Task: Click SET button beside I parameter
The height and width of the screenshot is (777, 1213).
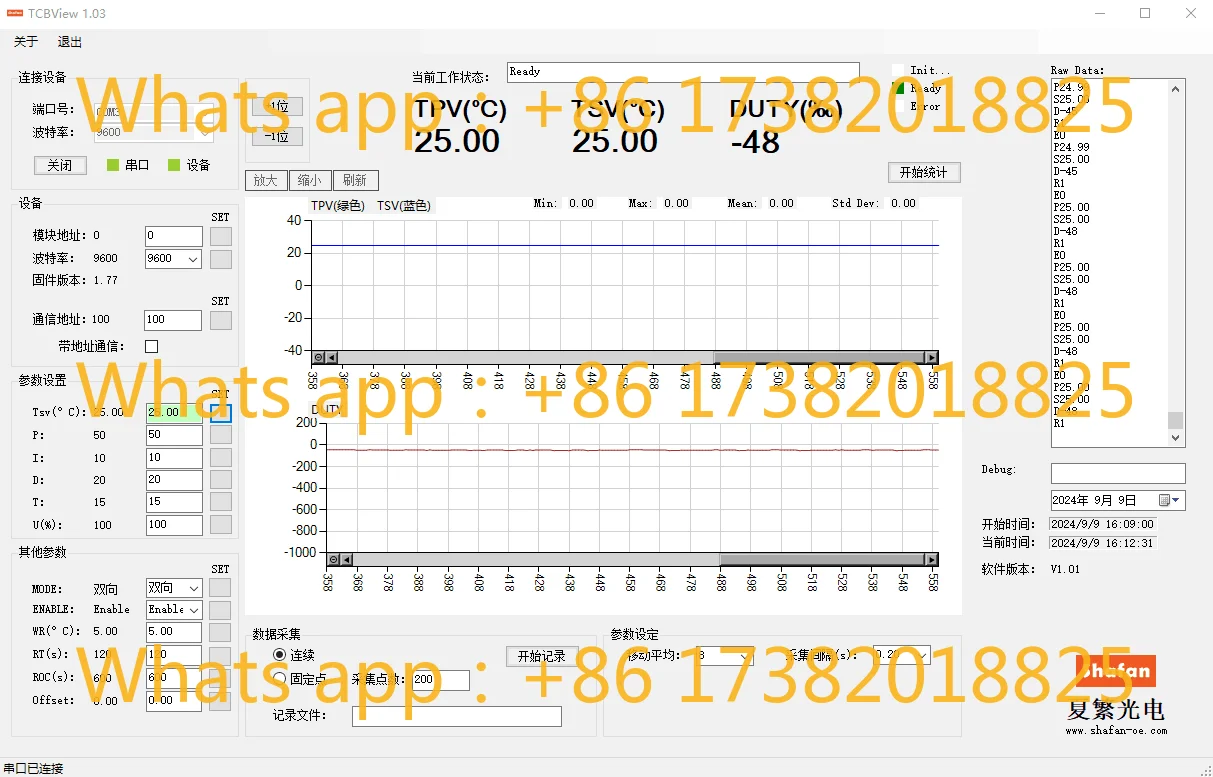Action: point(221,457)
